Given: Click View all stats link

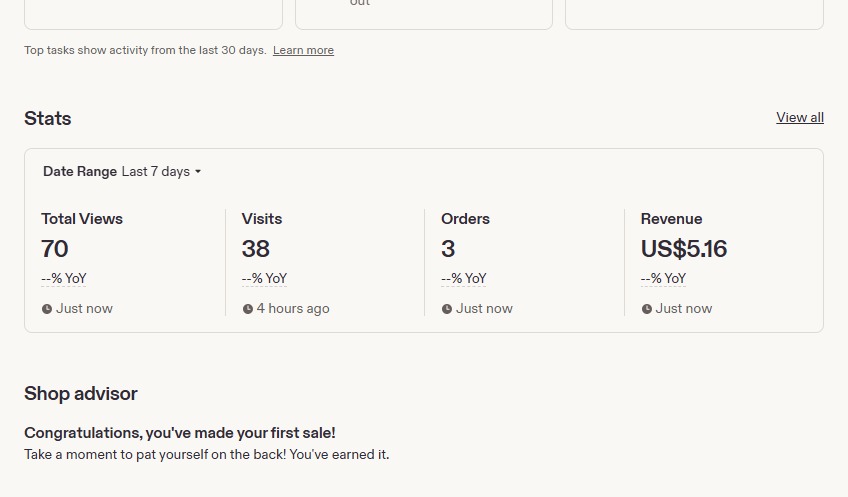Looking at the screenshot, I should click(800, 117).
